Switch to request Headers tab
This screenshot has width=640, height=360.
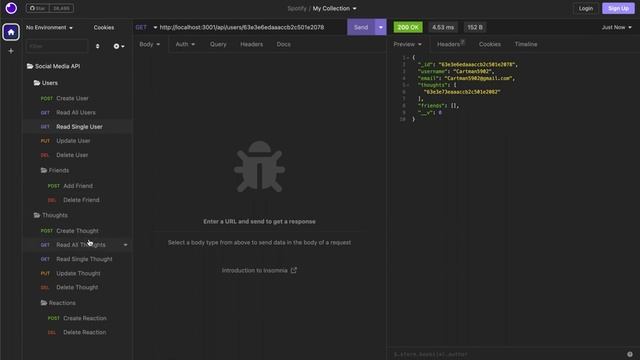(x=251, y=44)
